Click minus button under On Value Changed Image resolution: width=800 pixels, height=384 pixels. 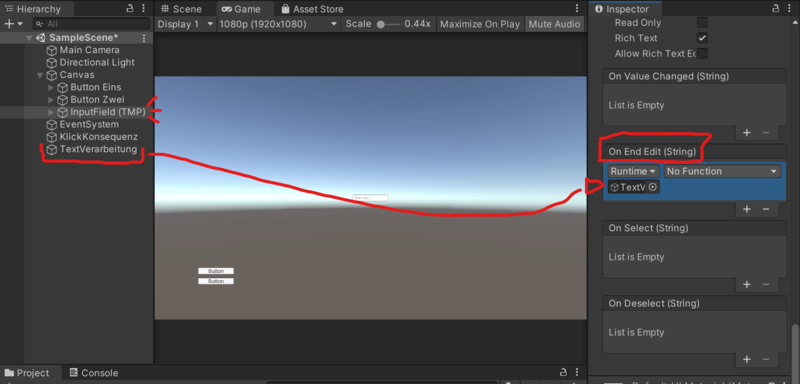(x=766, y=133)
